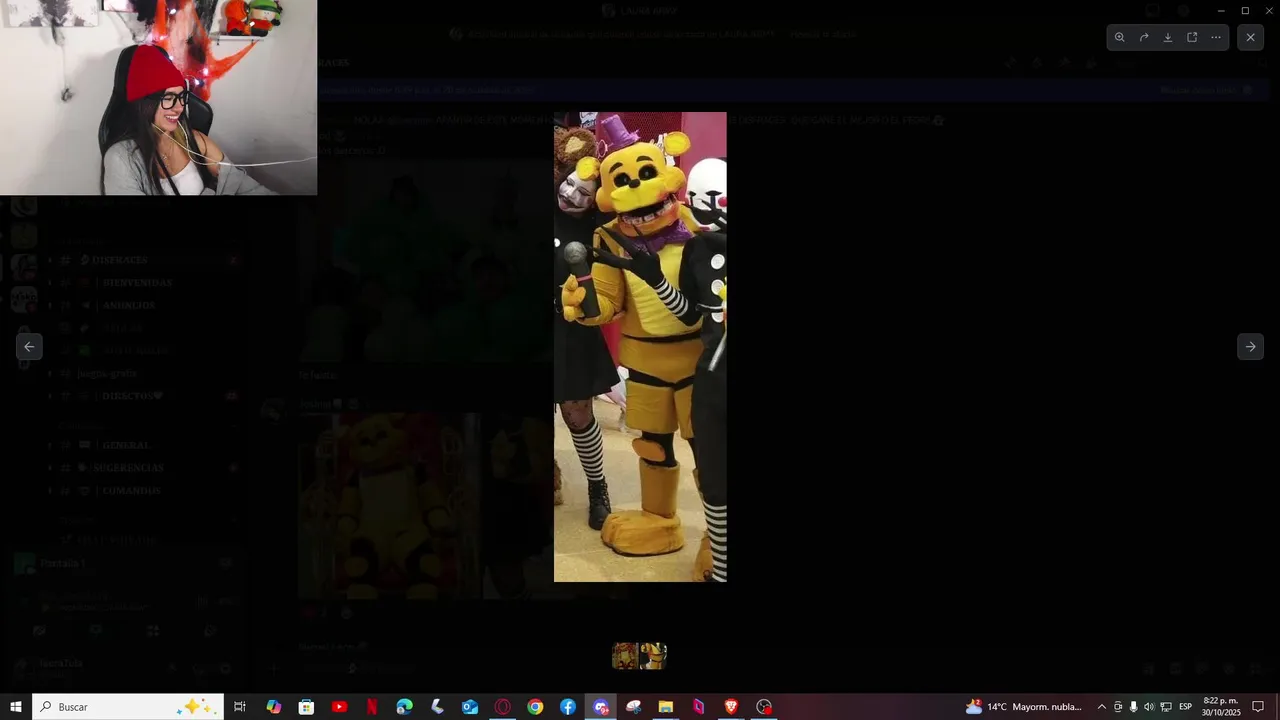Launch Copilot from the taskbar
1280x720 pixels.
[x=274, y=707]
